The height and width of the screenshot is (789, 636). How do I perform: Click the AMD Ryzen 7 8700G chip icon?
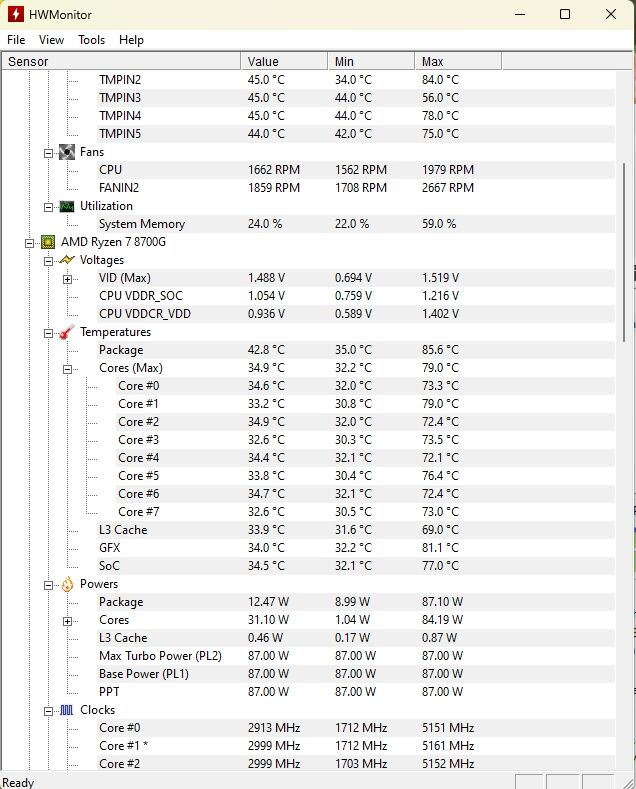tap(48, 242)
